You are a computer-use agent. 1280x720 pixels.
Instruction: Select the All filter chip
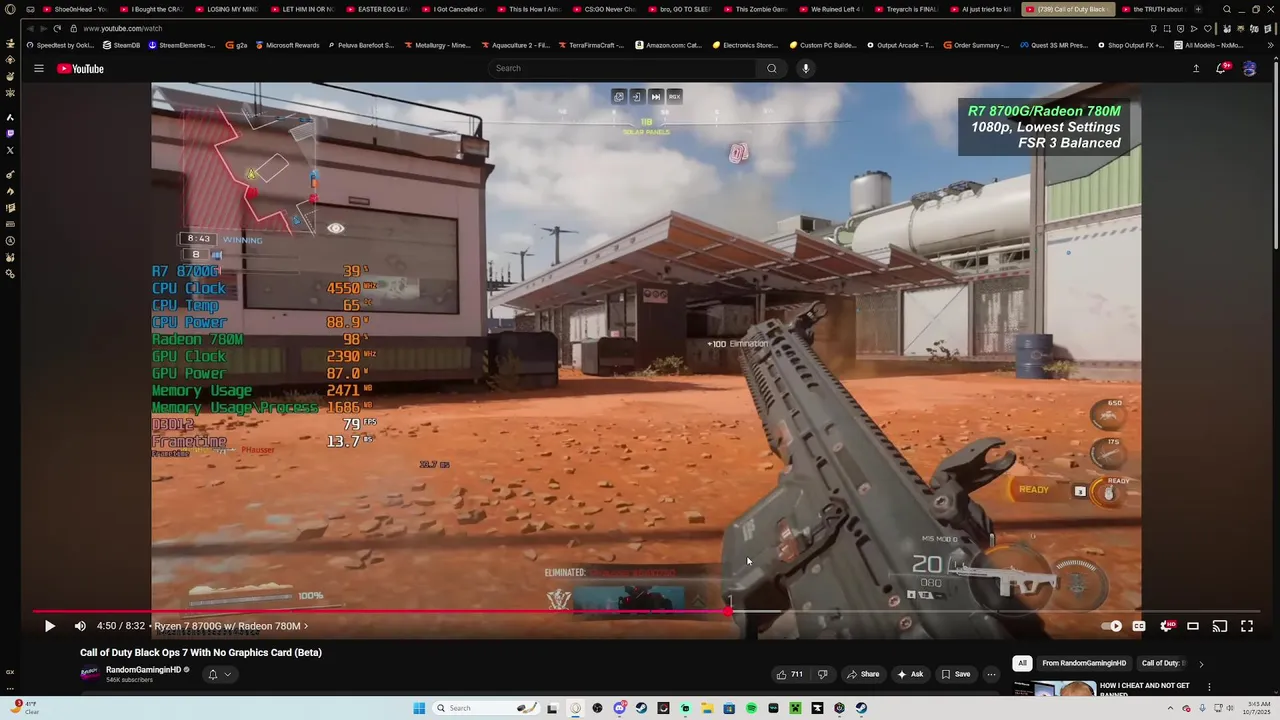[x=1022, y=663]
